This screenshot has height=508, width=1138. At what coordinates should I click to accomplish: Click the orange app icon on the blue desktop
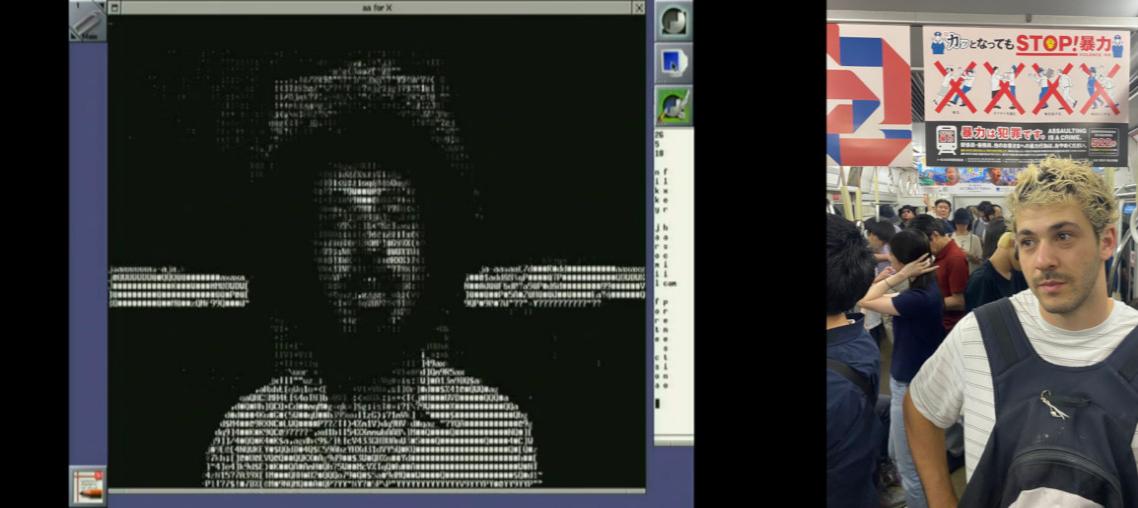(x=88, y=486)
